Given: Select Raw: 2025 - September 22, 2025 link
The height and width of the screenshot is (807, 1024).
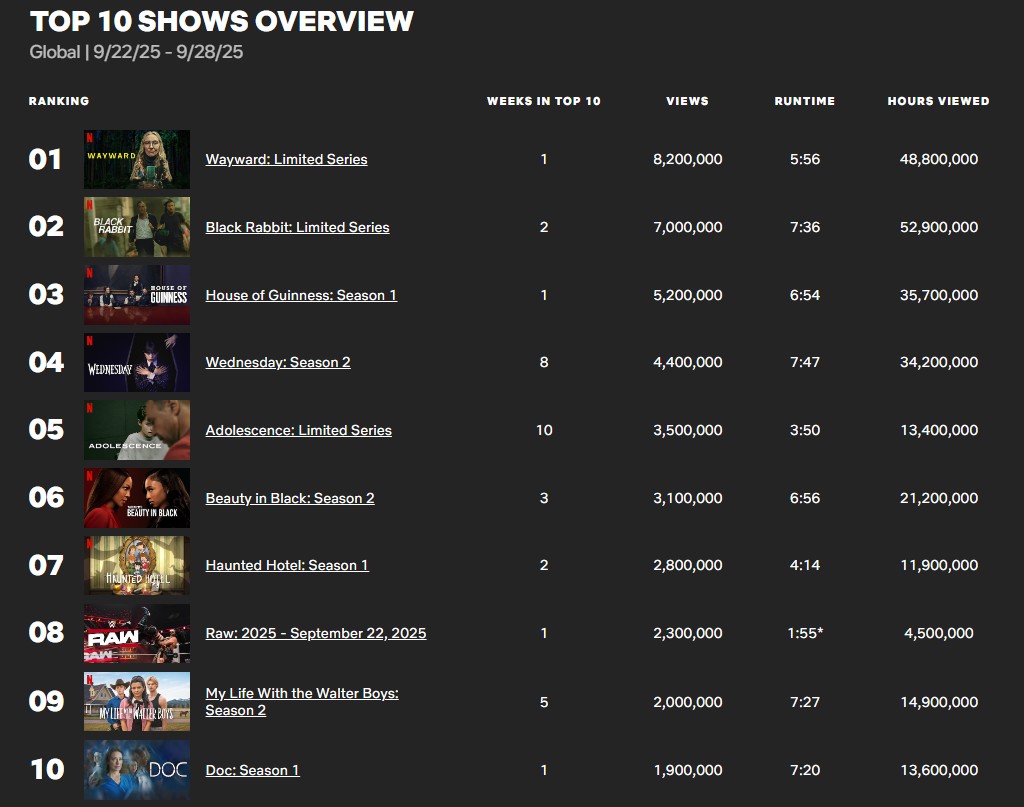Looking at the screenshot, I should [316, 633].
